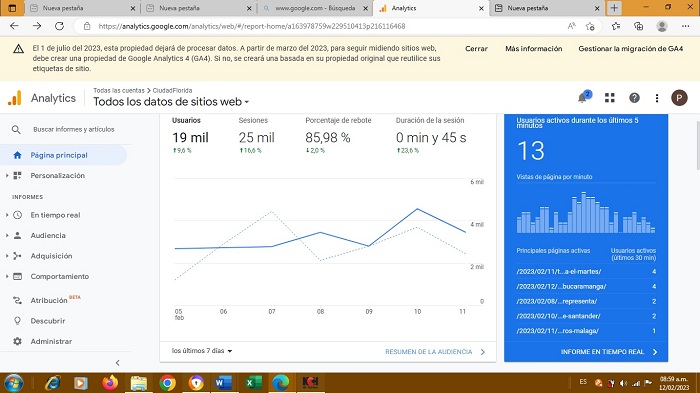Open Administrar gear icon
Viewport: 700px width, 393px height.
click(17, 341)
